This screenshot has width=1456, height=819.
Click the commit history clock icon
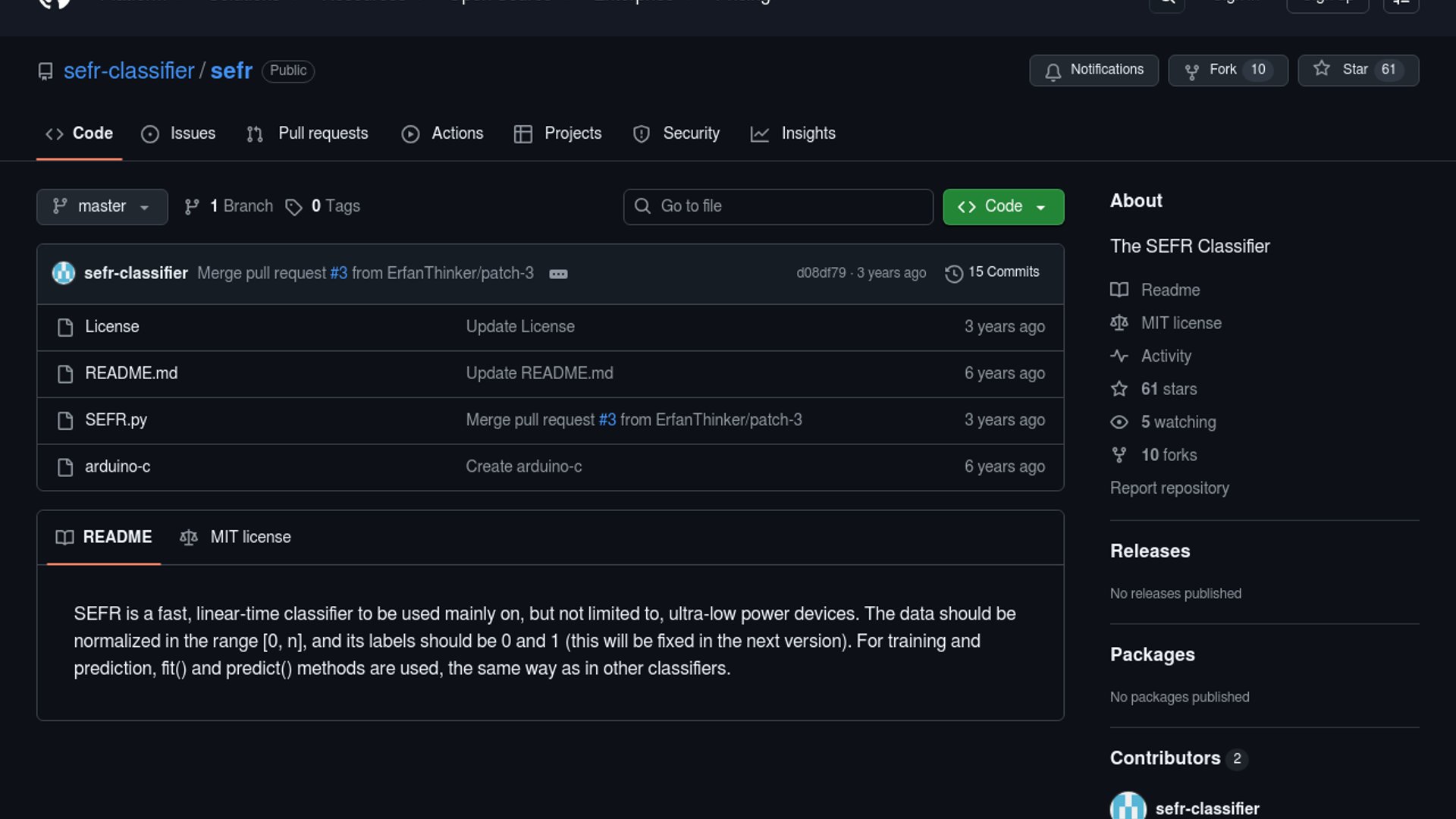click(x=953, y=274)
